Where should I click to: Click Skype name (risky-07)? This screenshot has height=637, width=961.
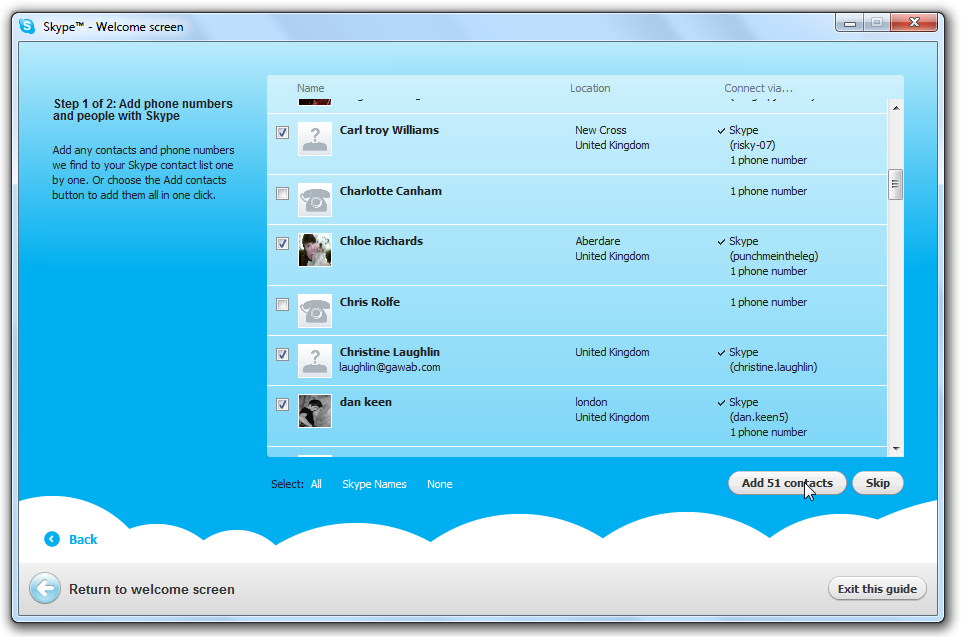tap(753, 145)
